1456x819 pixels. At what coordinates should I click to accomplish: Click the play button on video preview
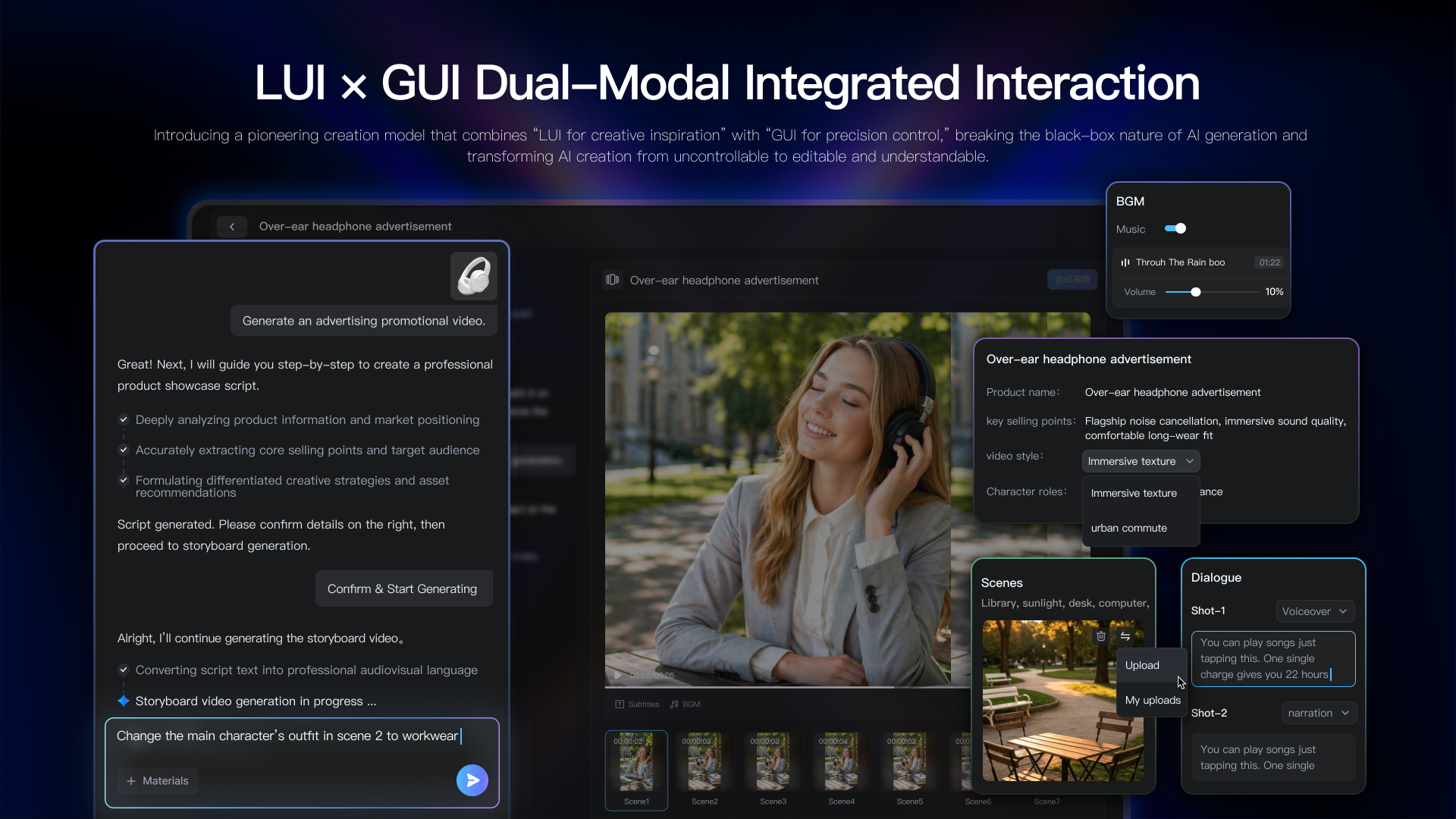(x=617, y=675)
